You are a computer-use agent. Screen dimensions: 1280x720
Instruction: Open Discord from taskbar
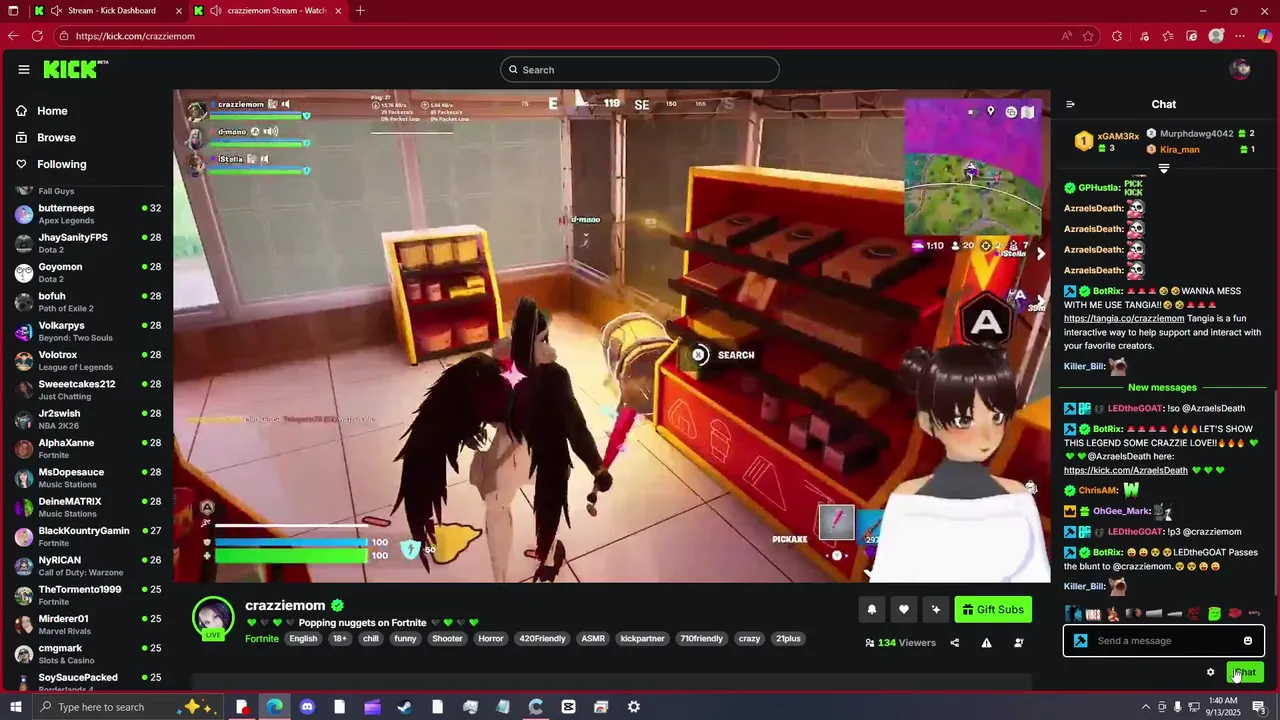307,707
